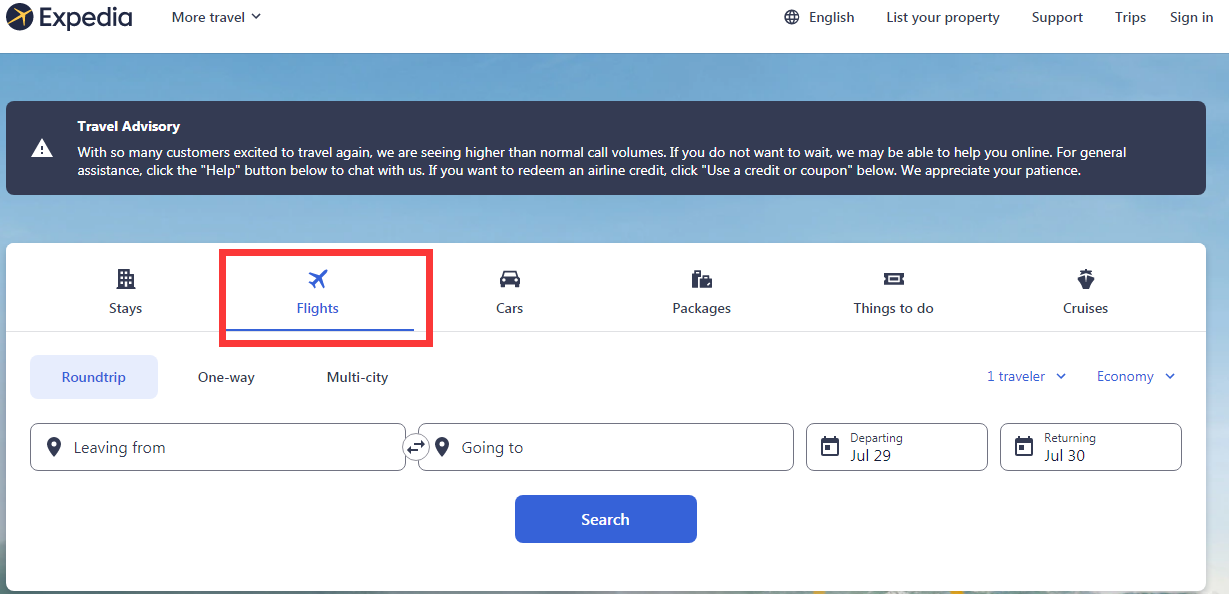
Task: Click the globe language icon
Action: coord(792,17)
